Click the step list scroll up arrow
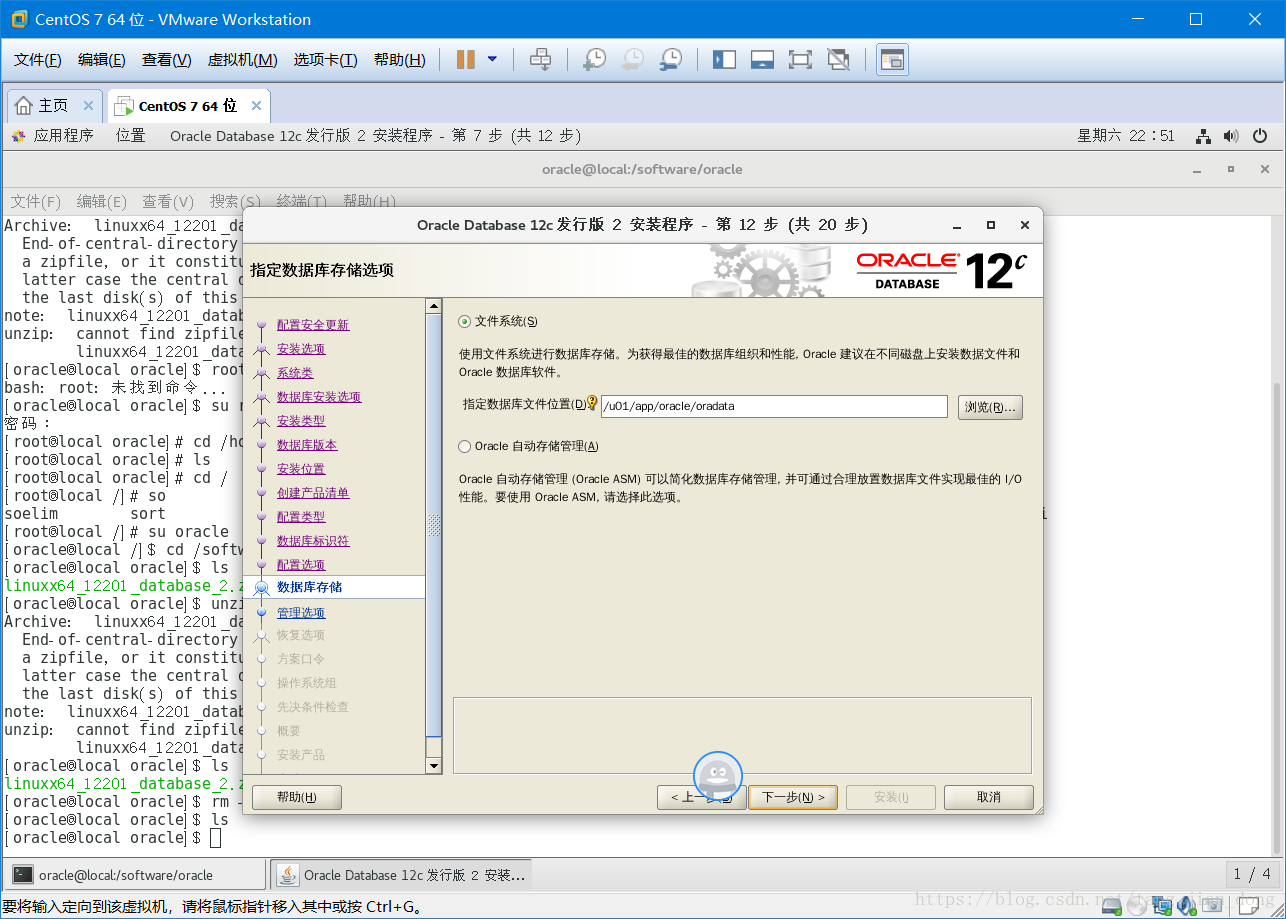1286x919 pixels. [434, 306]
